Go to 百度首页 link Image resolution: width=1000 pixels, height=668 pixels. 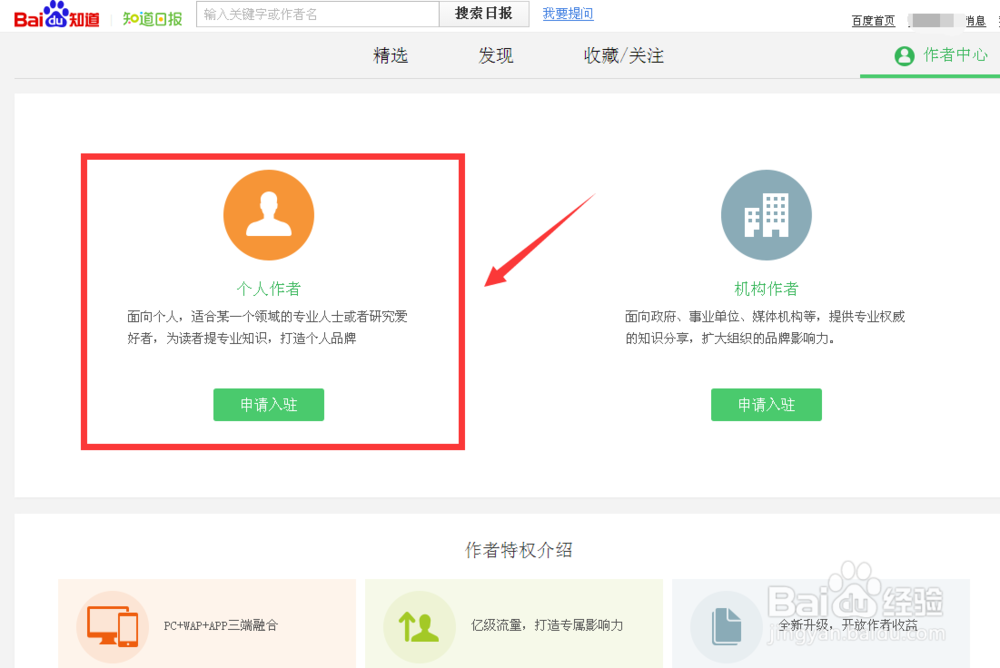[x=873, y=21]
